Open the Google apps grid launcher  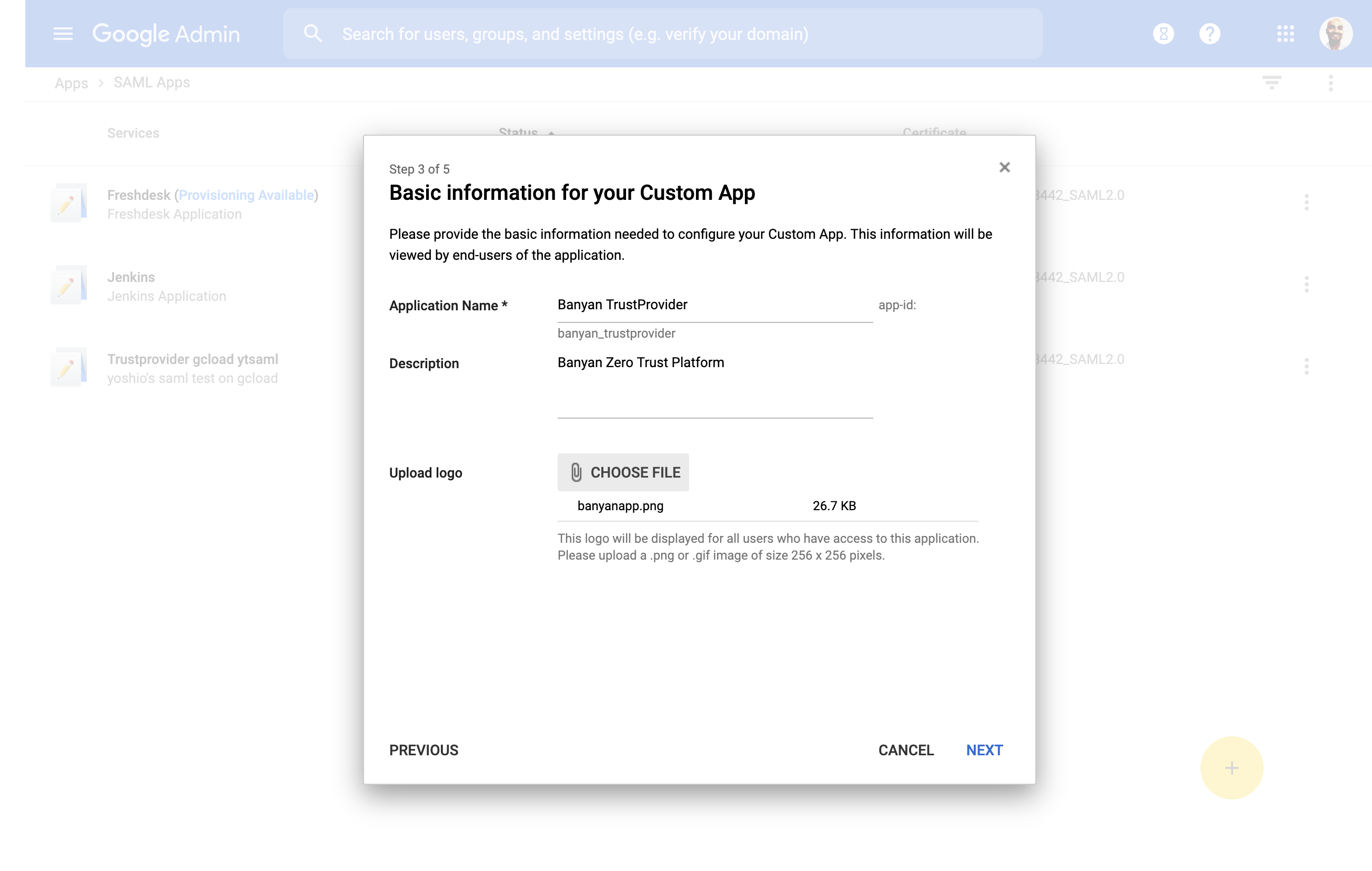click(x=1285, y=34)
